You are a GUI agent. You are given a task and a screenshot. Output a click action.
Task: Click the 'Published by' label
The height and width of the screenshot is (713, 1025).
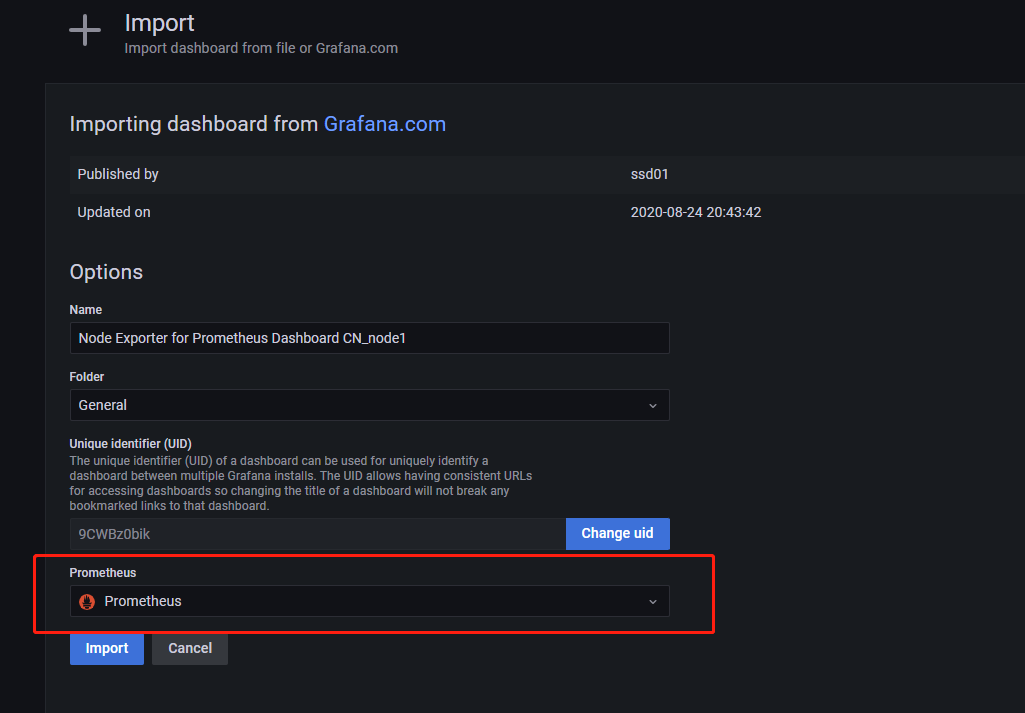[118, 174]
